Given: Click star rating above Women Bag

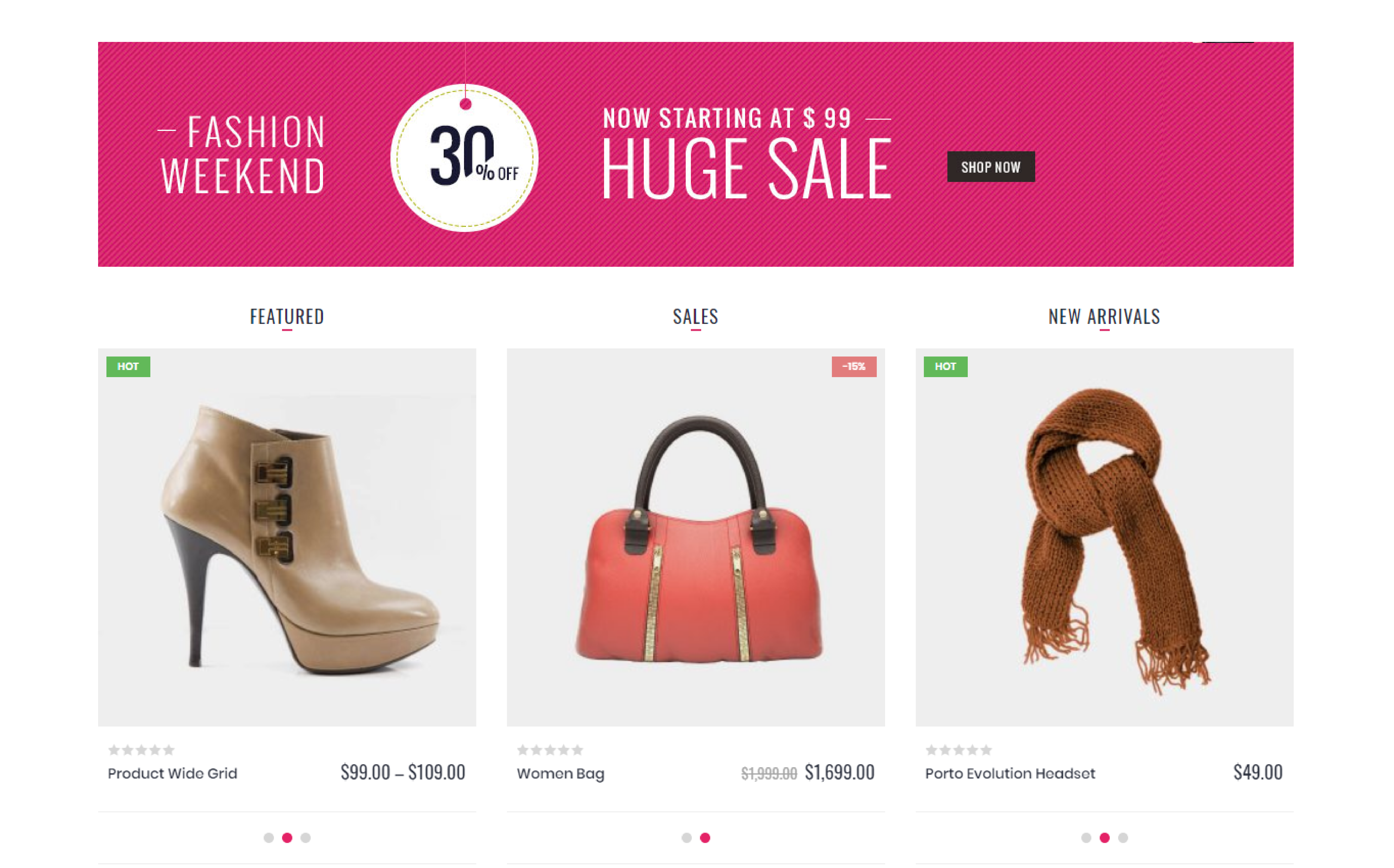Looking at the screenshot, I should 550,750.
